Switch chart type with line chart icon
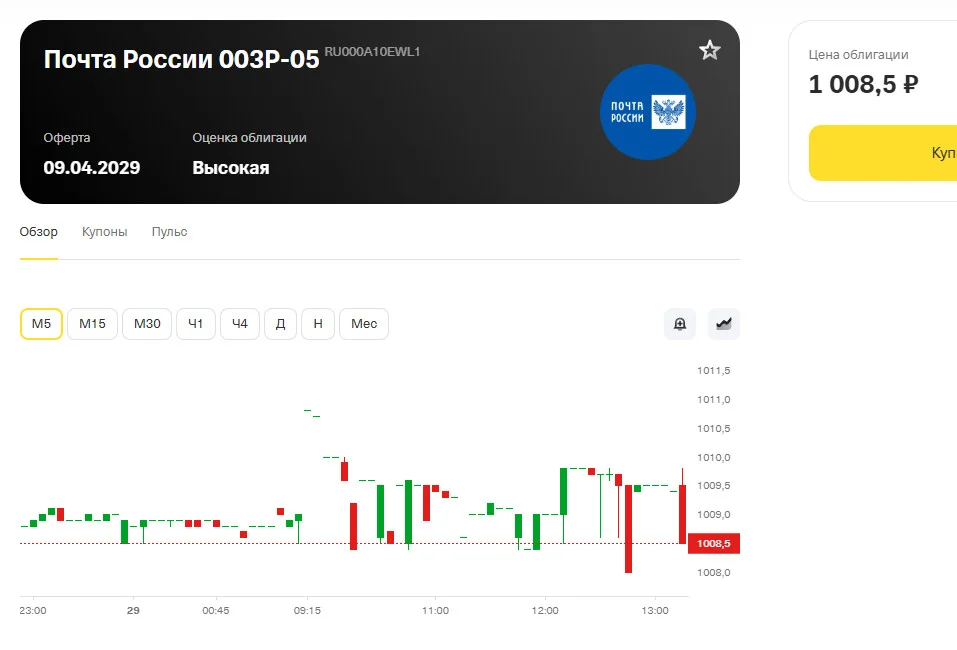 tap(724, 324)
